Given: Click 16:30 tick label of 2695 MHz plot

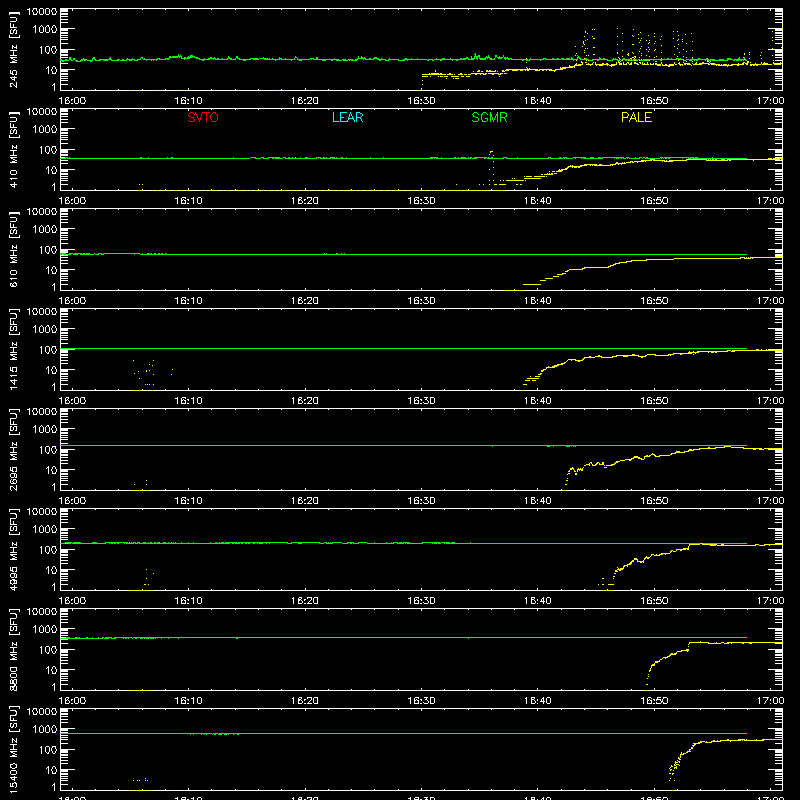Looking at the screenshot, I should click(421, 501).
